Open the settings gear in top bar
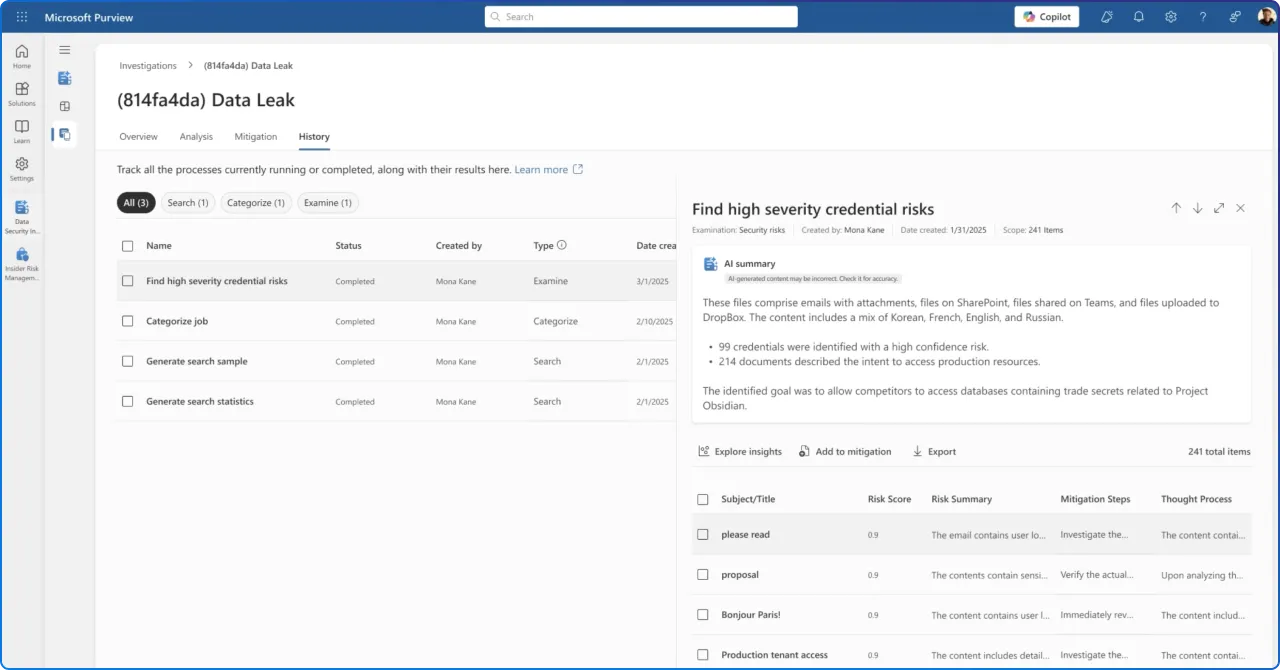 (x=1171, y=17)
